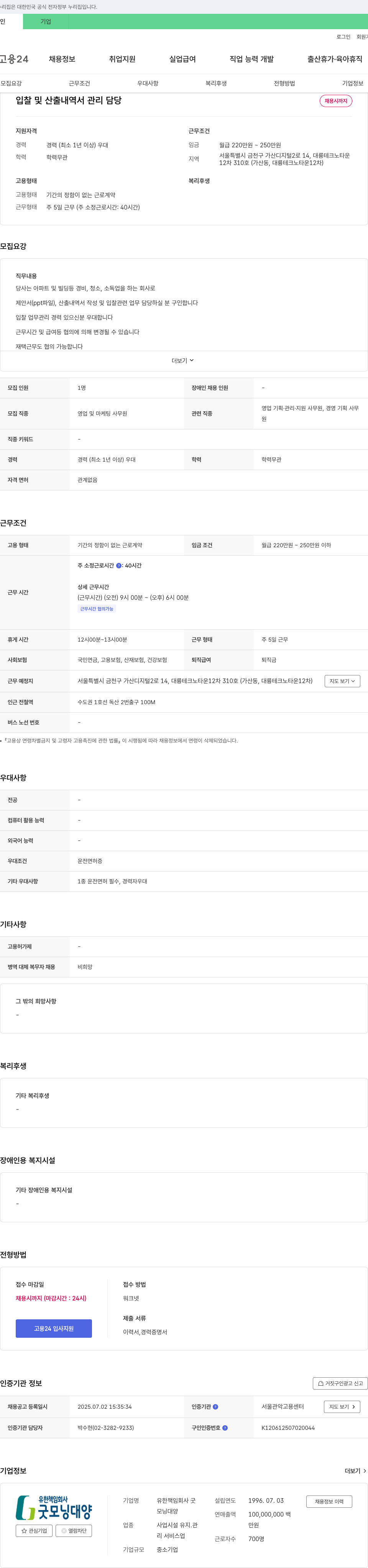The height and width of the screenshot is (1568, 368).
Task: Report false ad via 거짓구인광고 신고
Action: (x=340, y=1383)
